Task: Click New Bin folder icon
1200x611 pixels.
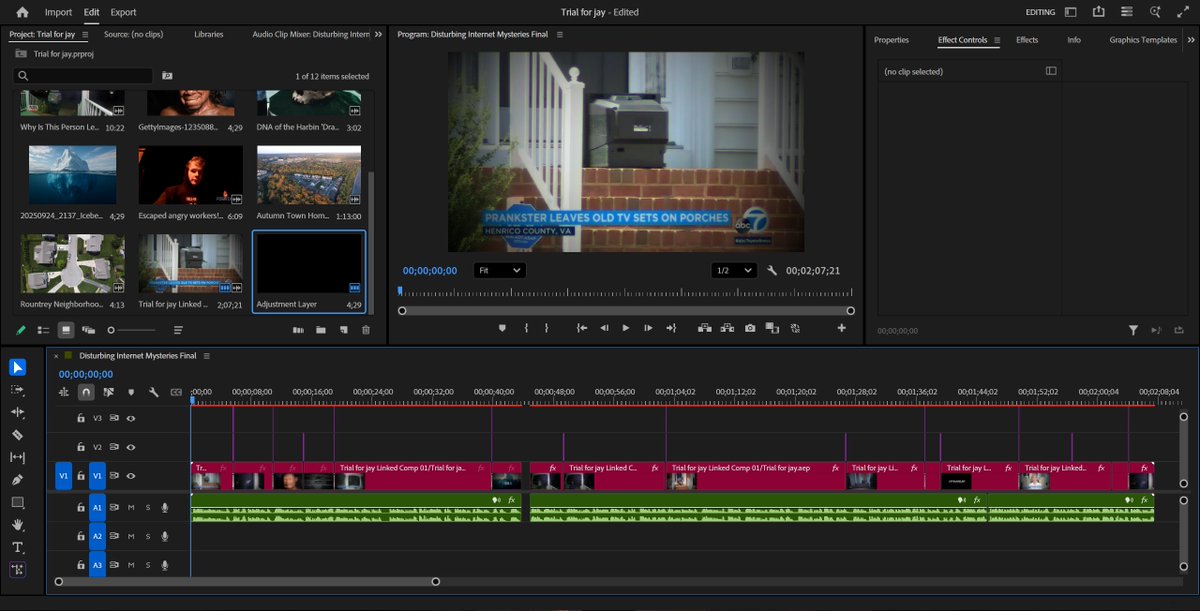Action: click(321, 330)
